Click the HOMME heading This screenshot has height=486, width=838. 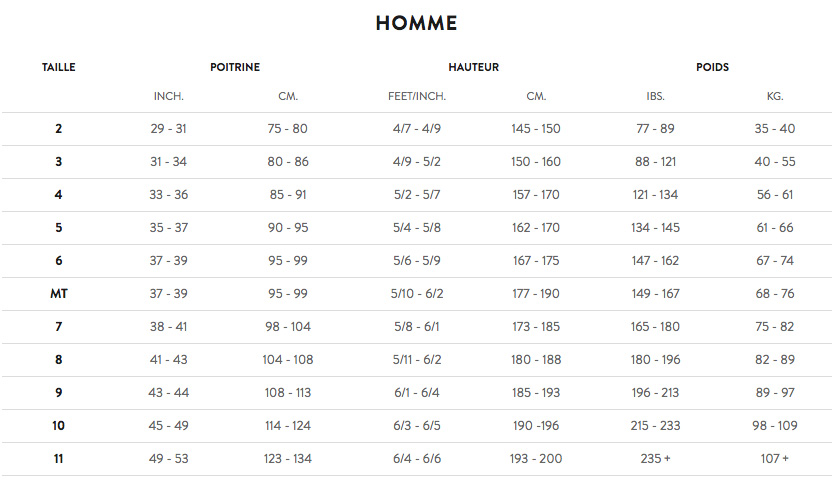(417, 24)
